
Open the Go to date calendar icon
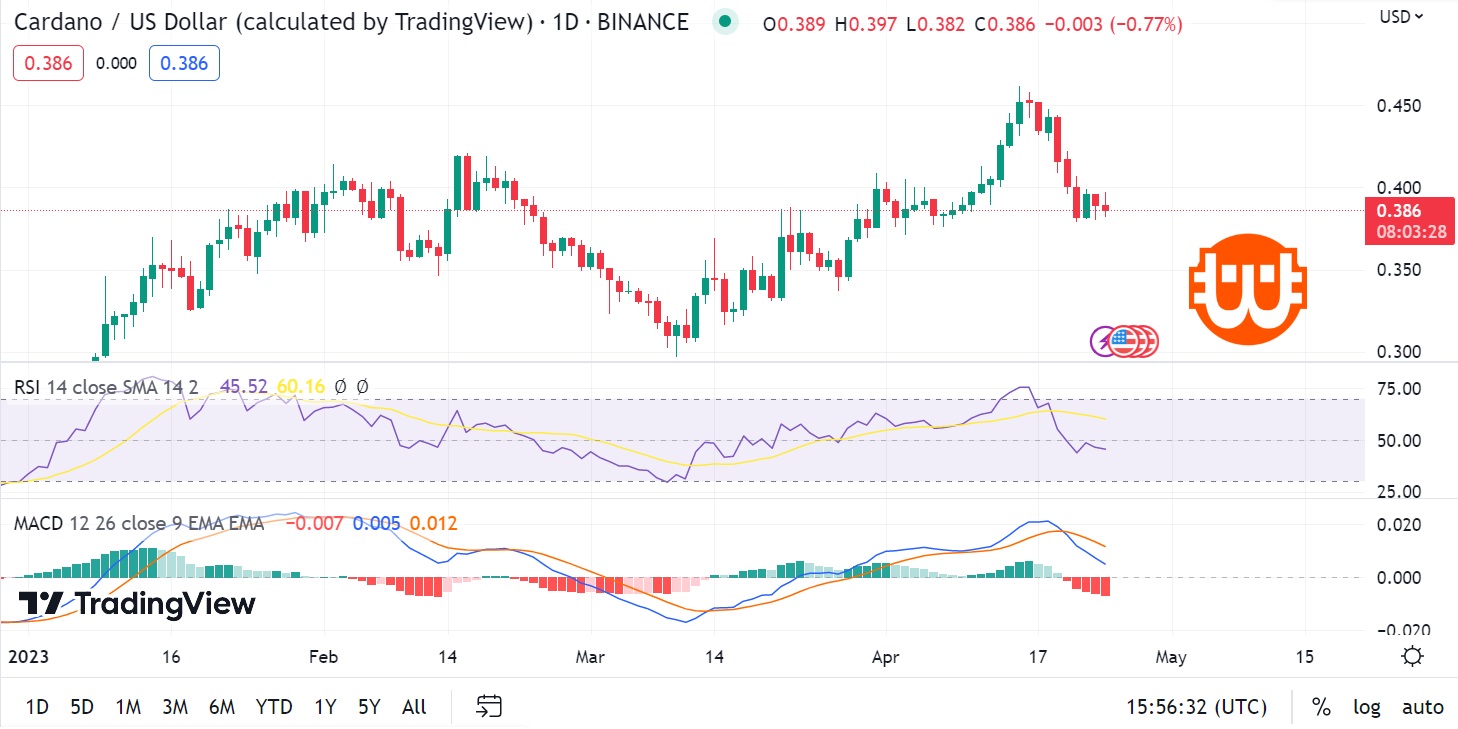488,706
